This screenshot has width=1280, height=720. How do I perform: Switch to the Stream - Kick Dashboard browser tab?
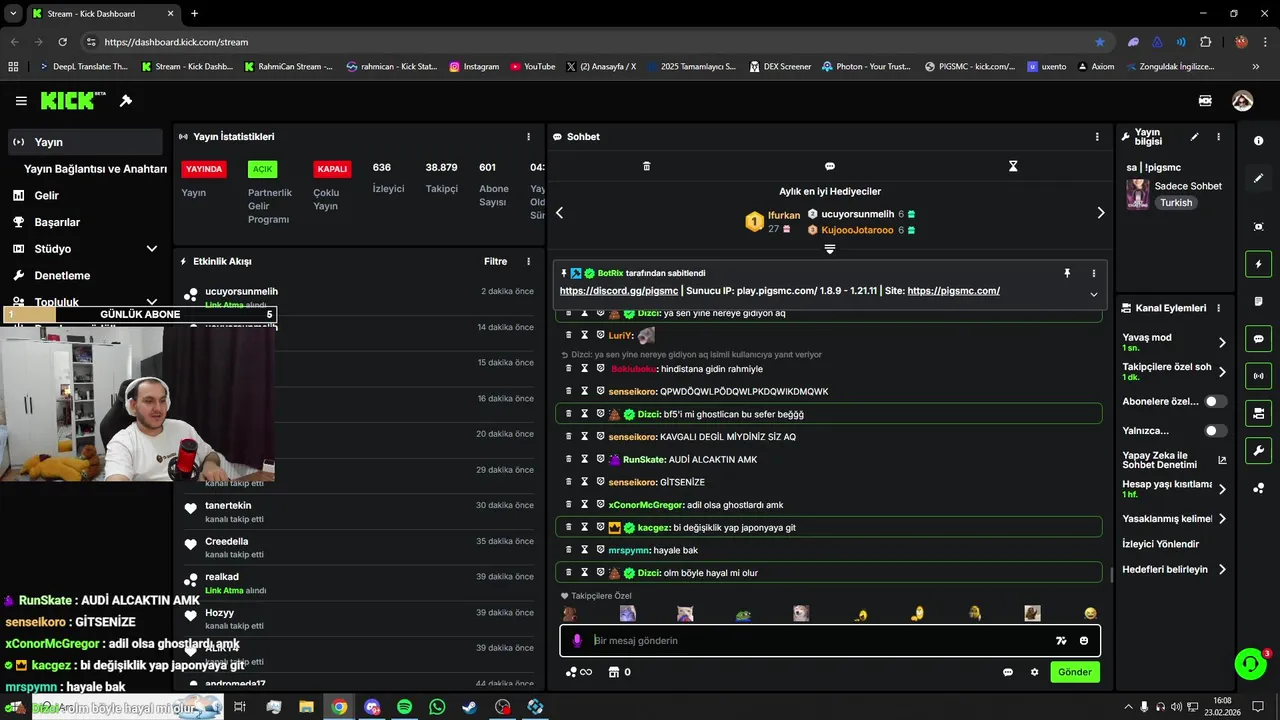[103, 14]
